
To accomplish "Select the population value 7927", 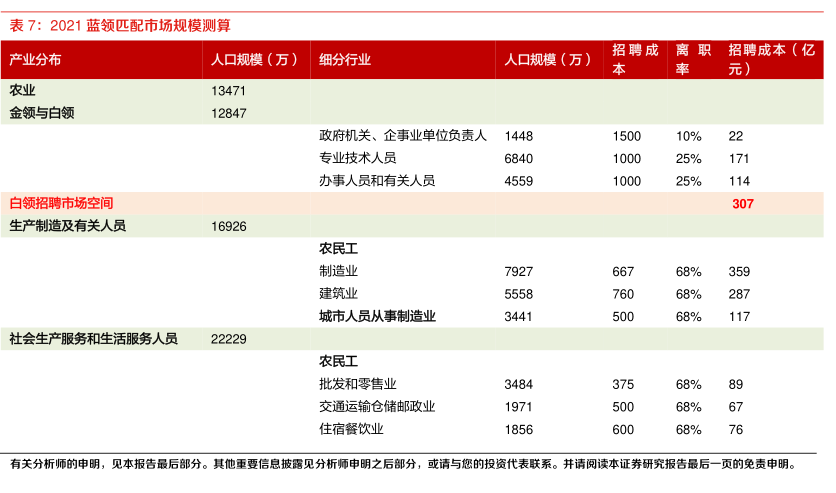I will [x=519, y=271].
